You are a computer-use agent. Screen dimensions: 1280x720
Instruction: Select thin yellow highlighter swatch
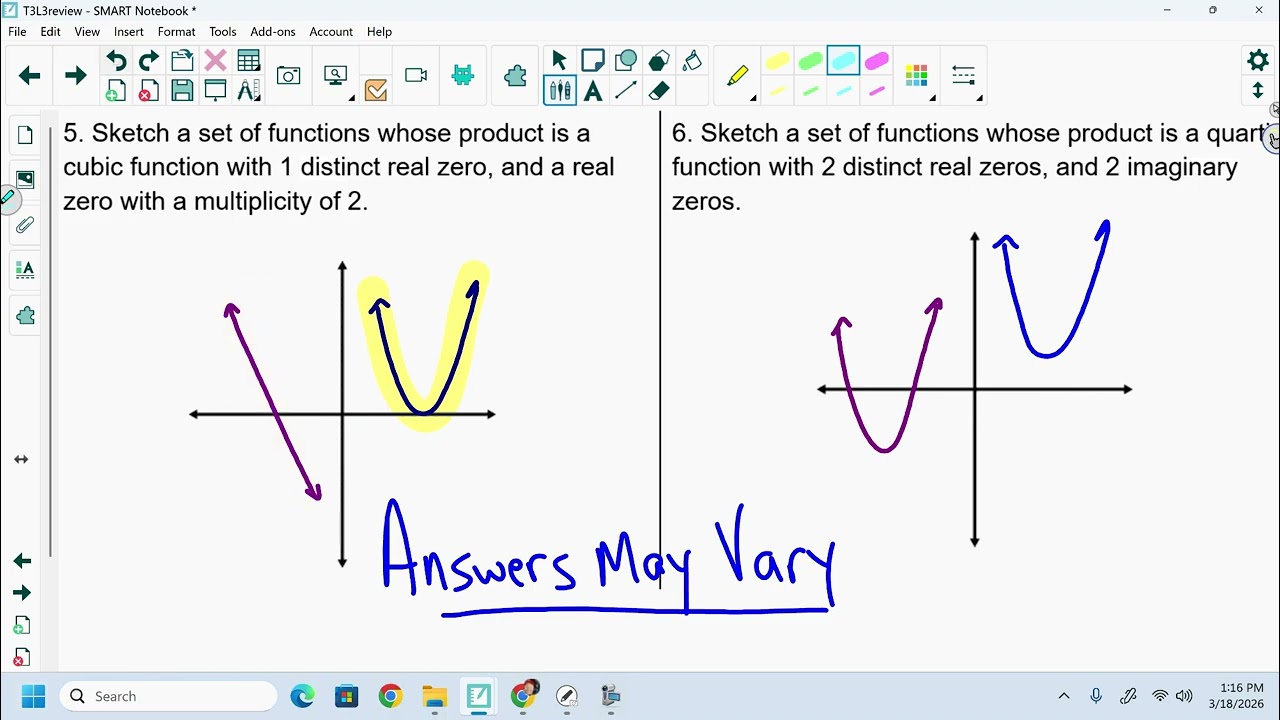(777, 92)
